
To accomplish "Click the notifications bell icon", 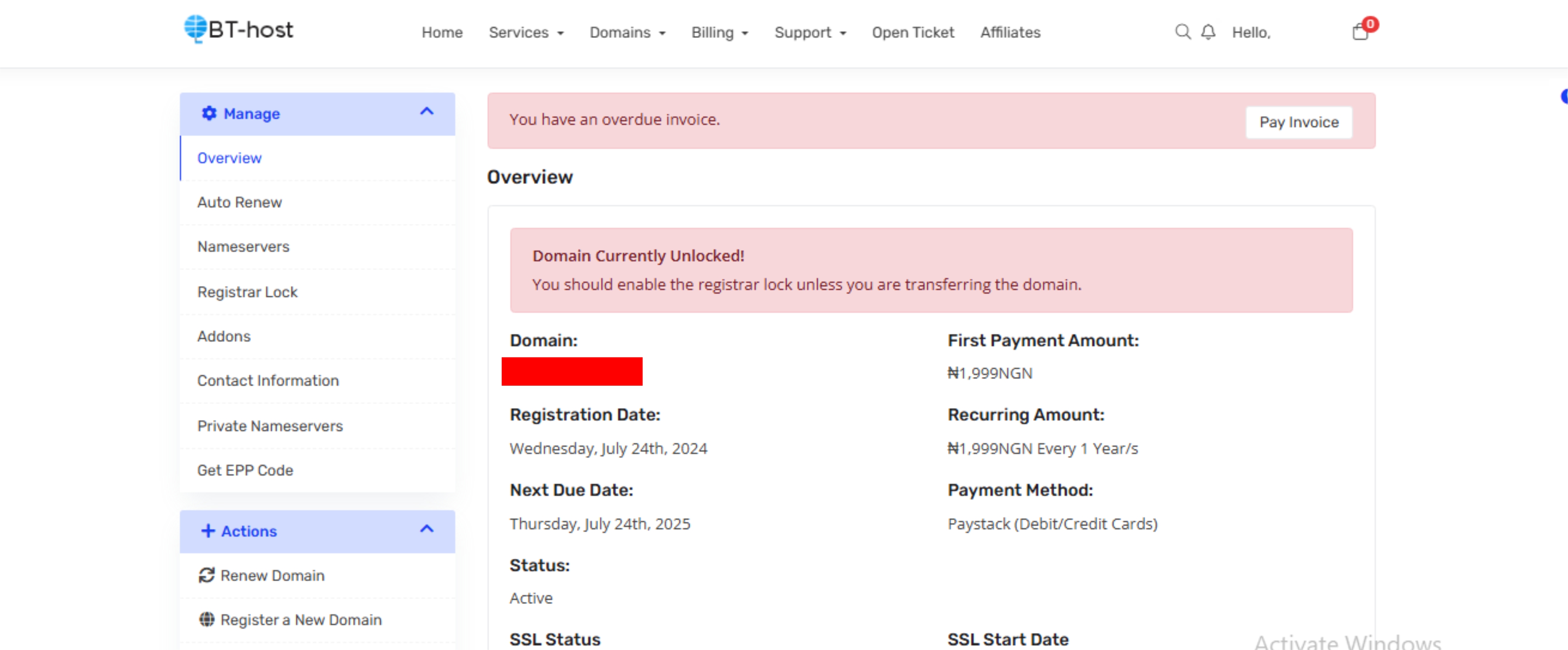I will [1208, 32].
